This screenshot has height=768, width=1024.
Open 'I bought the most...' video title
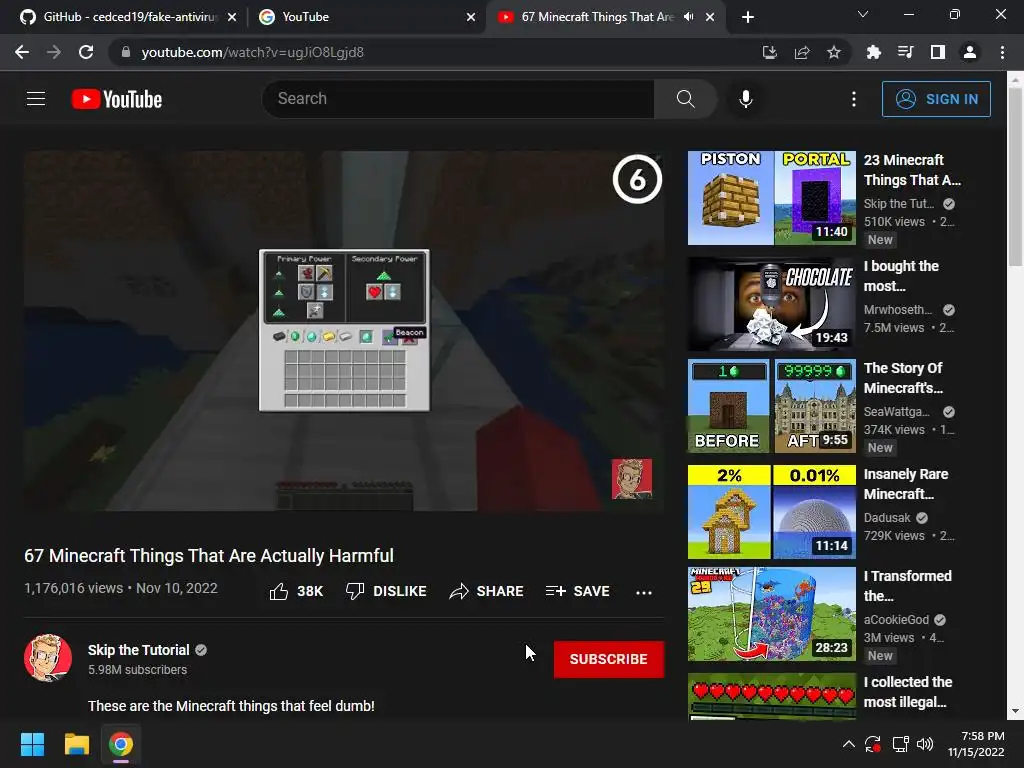click(x=901, y=276)
